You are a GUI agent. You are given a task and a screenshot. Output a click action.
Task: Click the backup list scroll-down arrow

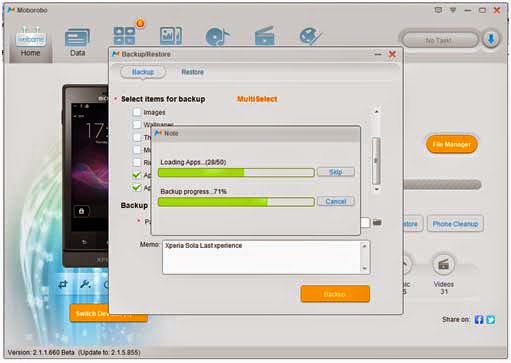(x=376, y=189)
